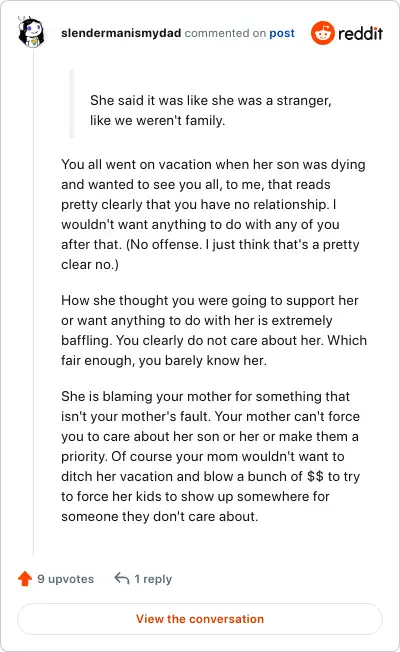This screenshot has width=400, height=652.
Task: Click paragraph starting "She is blaming your mother"
Action: point(211,456)
